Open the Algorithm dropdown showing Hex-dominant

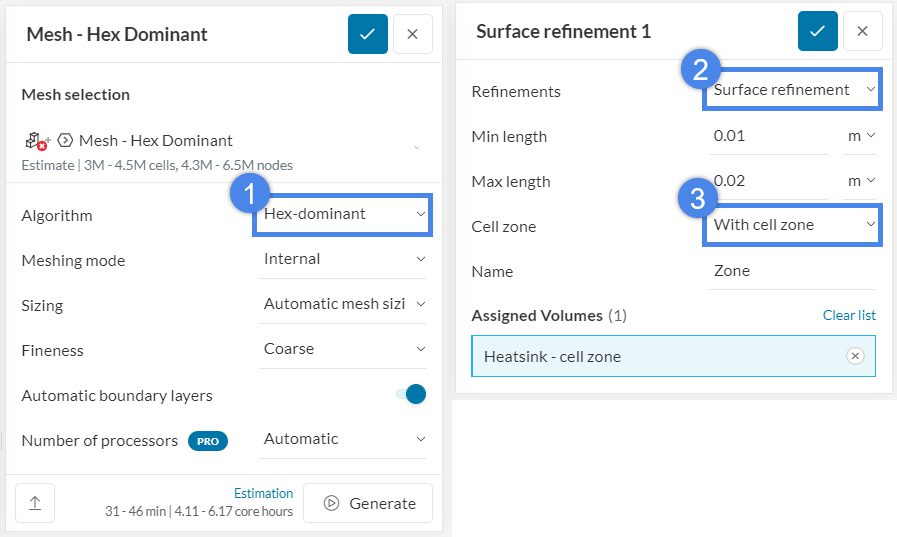343,214
